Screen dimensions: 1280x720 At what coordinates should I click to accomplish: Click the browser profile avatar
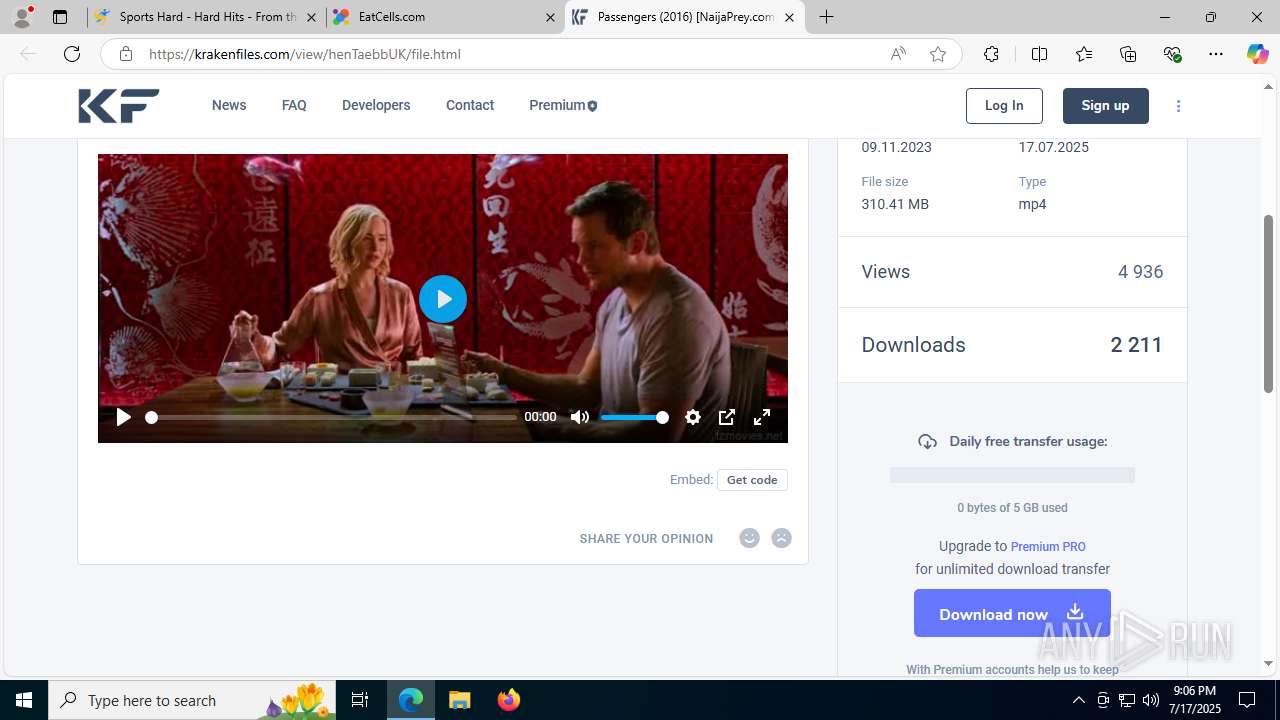(22, 17)
